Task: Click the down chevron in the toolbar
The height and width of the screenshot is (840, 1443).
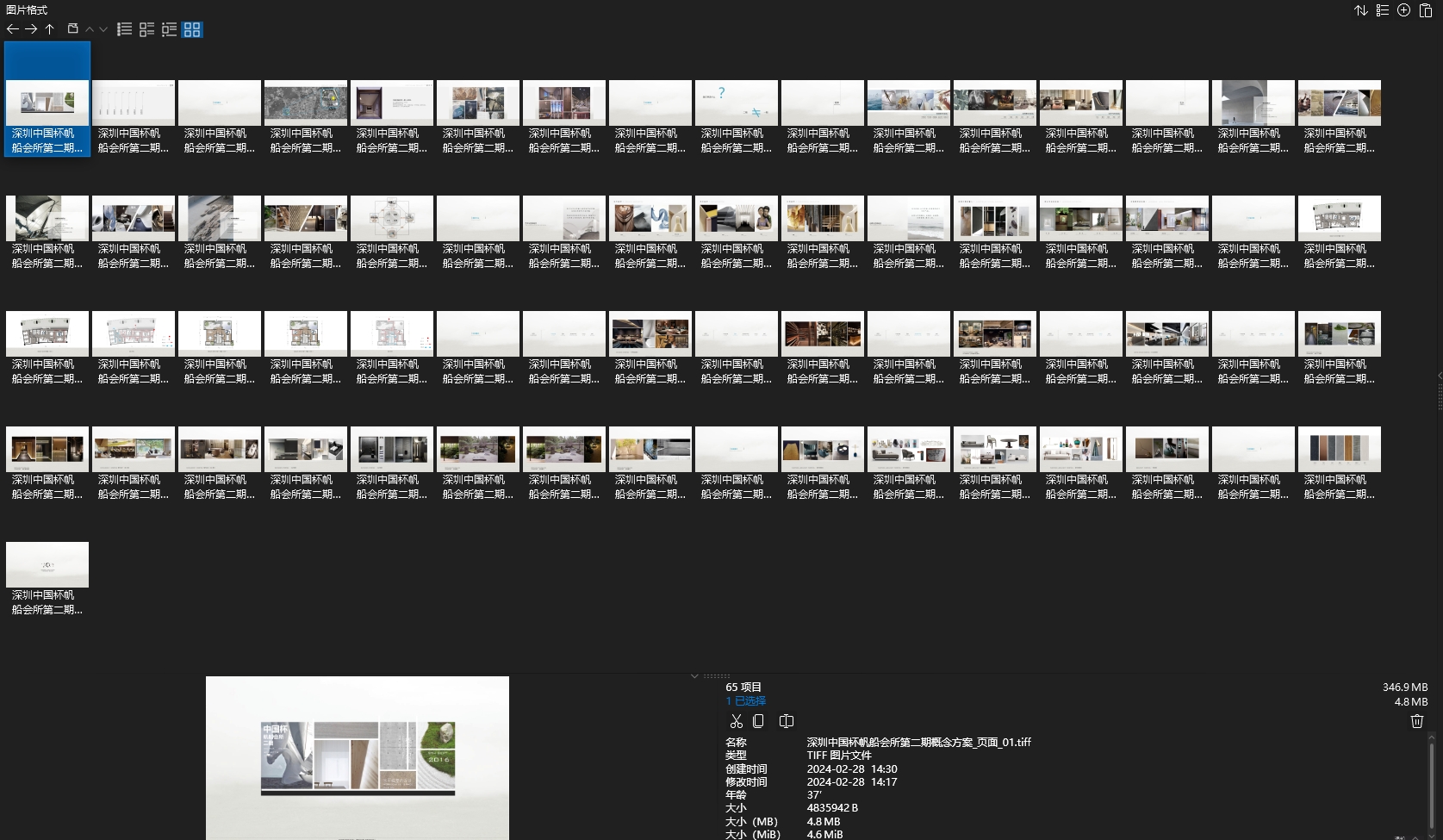Action: [x=103, y=29]
